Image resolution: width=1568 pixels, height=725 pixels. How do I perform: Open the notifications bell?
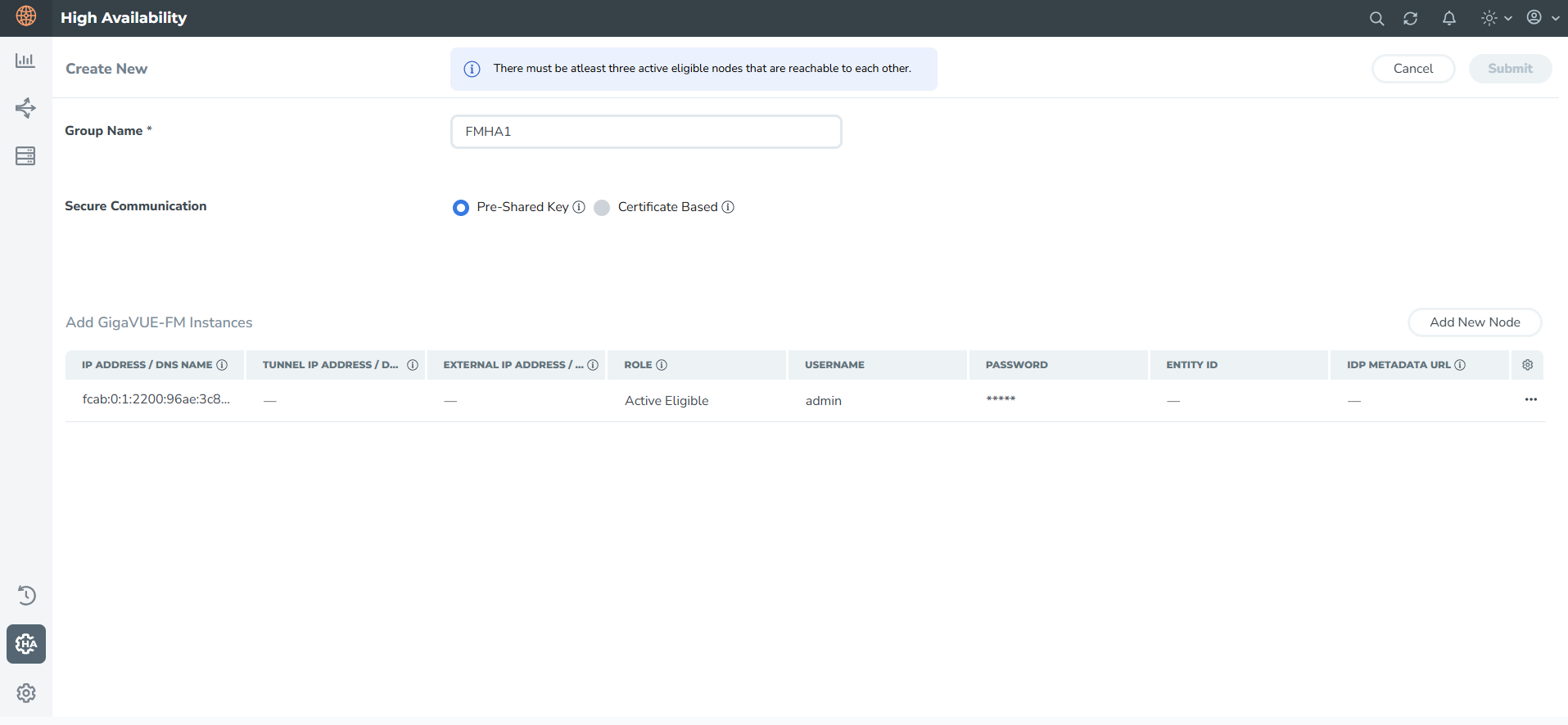tap(1448, 18)
